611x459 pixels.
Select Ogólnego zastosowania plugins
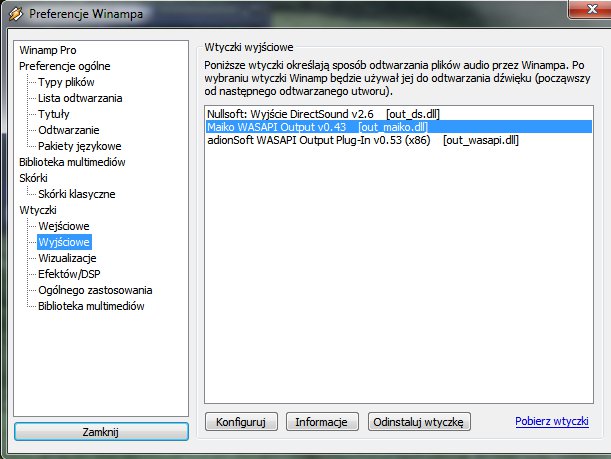point(95,290)
